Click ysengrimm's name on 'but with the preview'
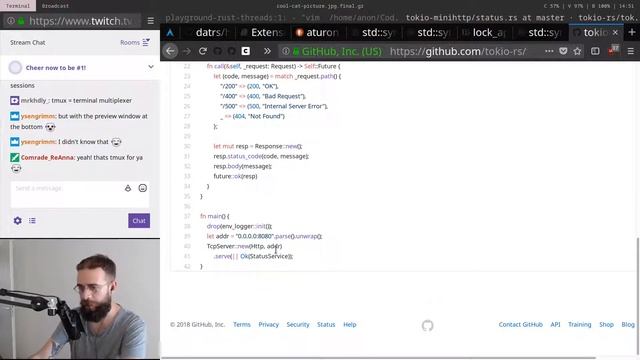Image resolution: width=640 pixels, height=360 pixels. [38, 116]
